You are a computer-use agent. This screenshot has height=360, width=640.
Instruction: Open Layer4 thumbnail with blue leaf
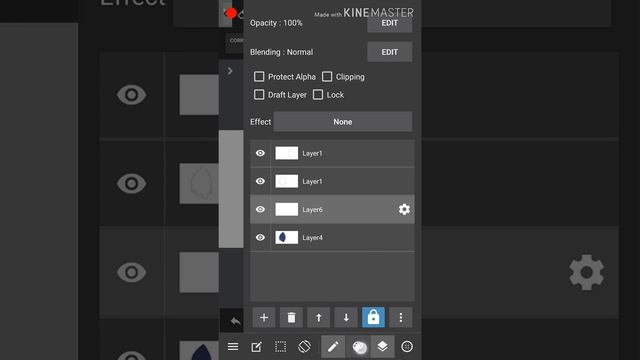287,238
